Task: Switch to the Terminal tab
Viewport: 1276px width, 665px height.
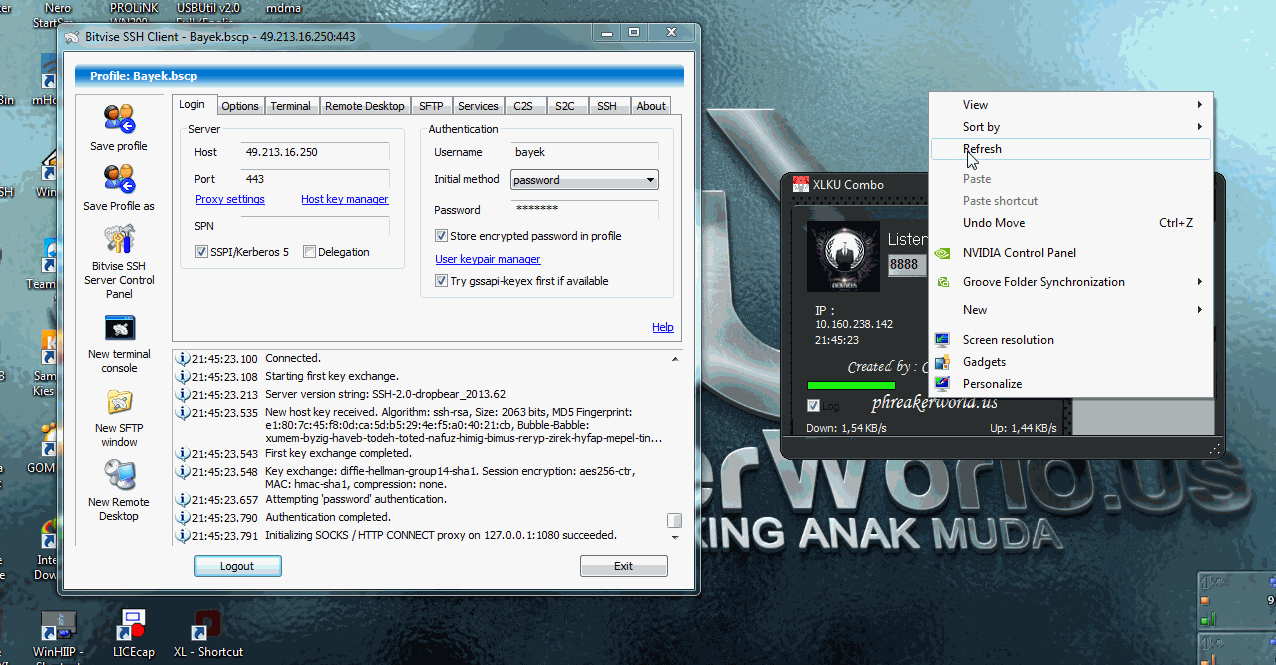Action: [x=291, y=106]
